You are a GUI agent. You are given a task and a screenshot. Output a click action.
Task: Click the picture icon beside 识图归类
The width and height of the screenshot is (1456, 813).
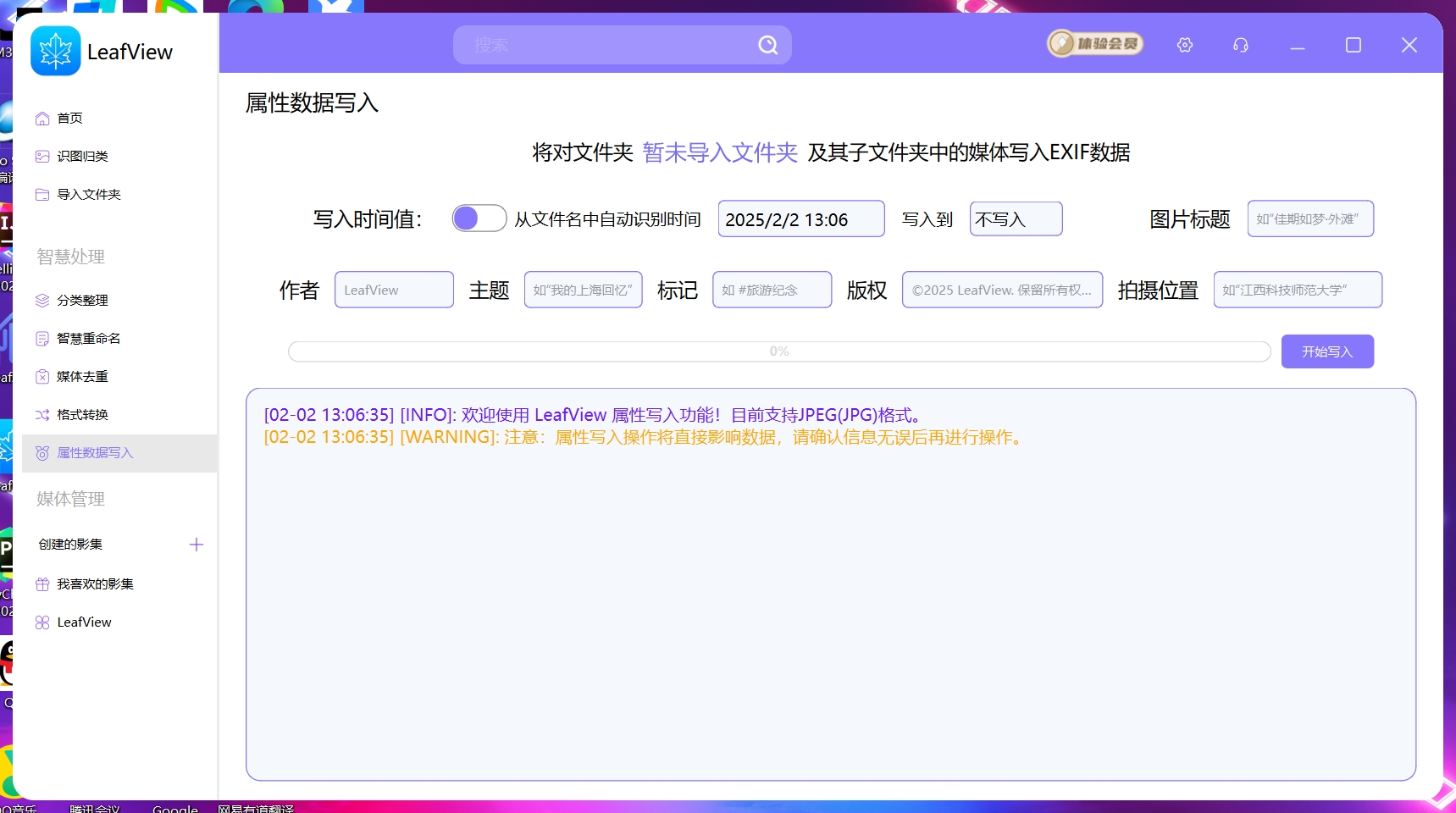[x=42, y=157]
